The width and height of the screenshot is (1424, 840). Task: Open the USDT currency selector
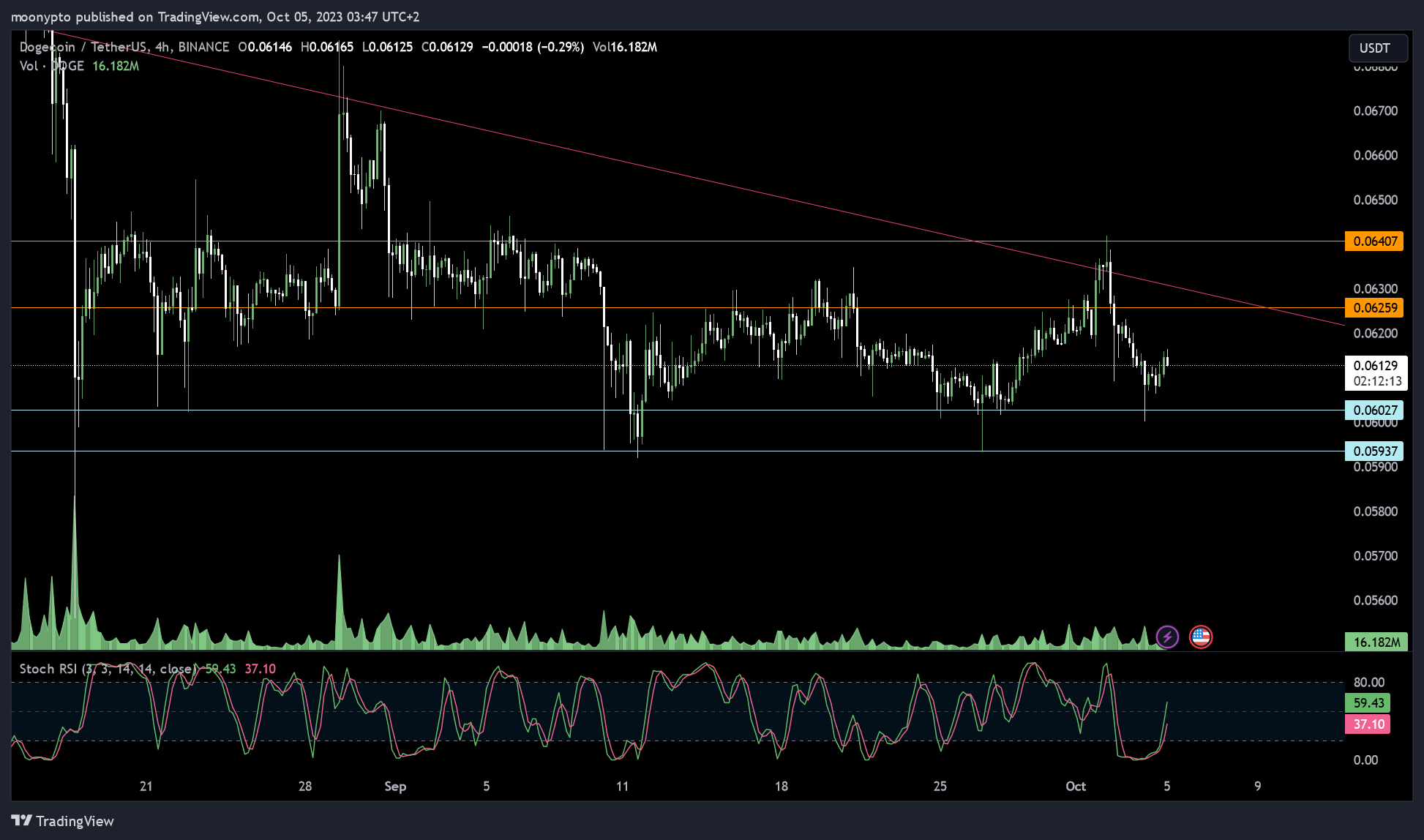click(1378, 48)
